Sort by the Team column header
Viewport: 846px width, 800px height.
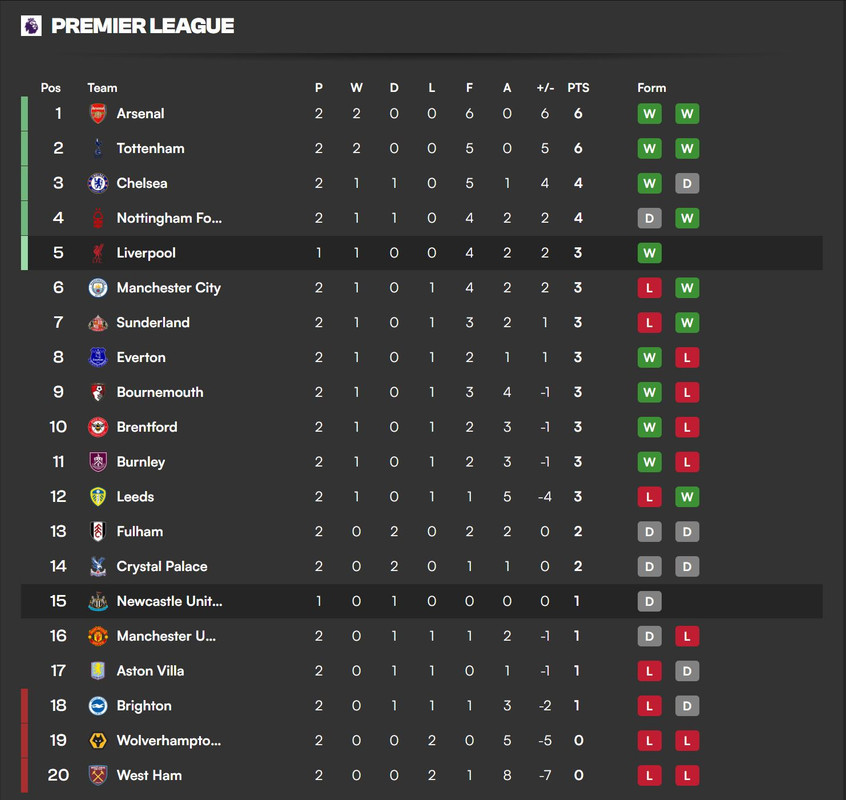click(x=102, y=88)
